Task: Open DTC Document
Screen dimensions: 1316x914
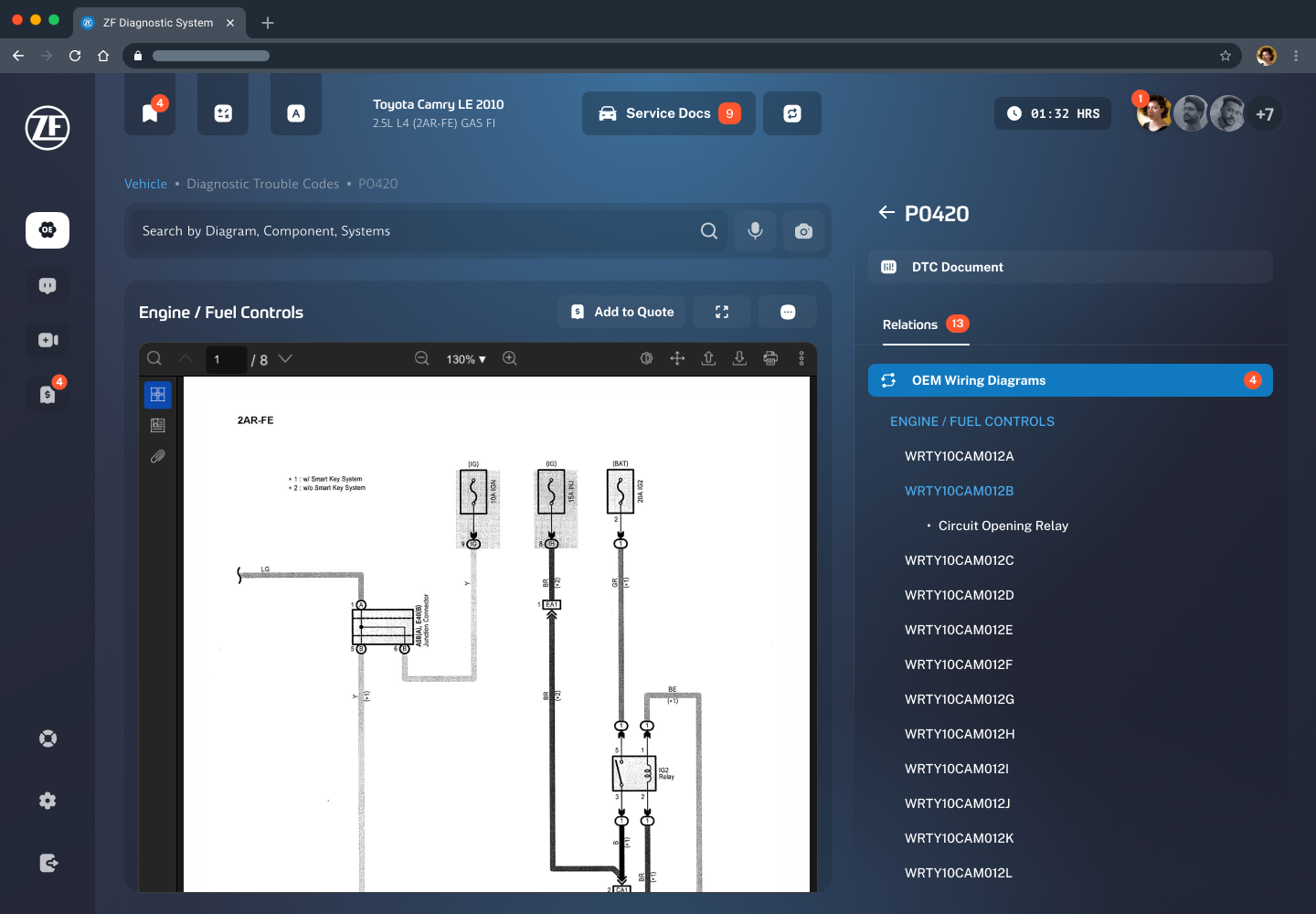Action: (x=1070, y=267)
